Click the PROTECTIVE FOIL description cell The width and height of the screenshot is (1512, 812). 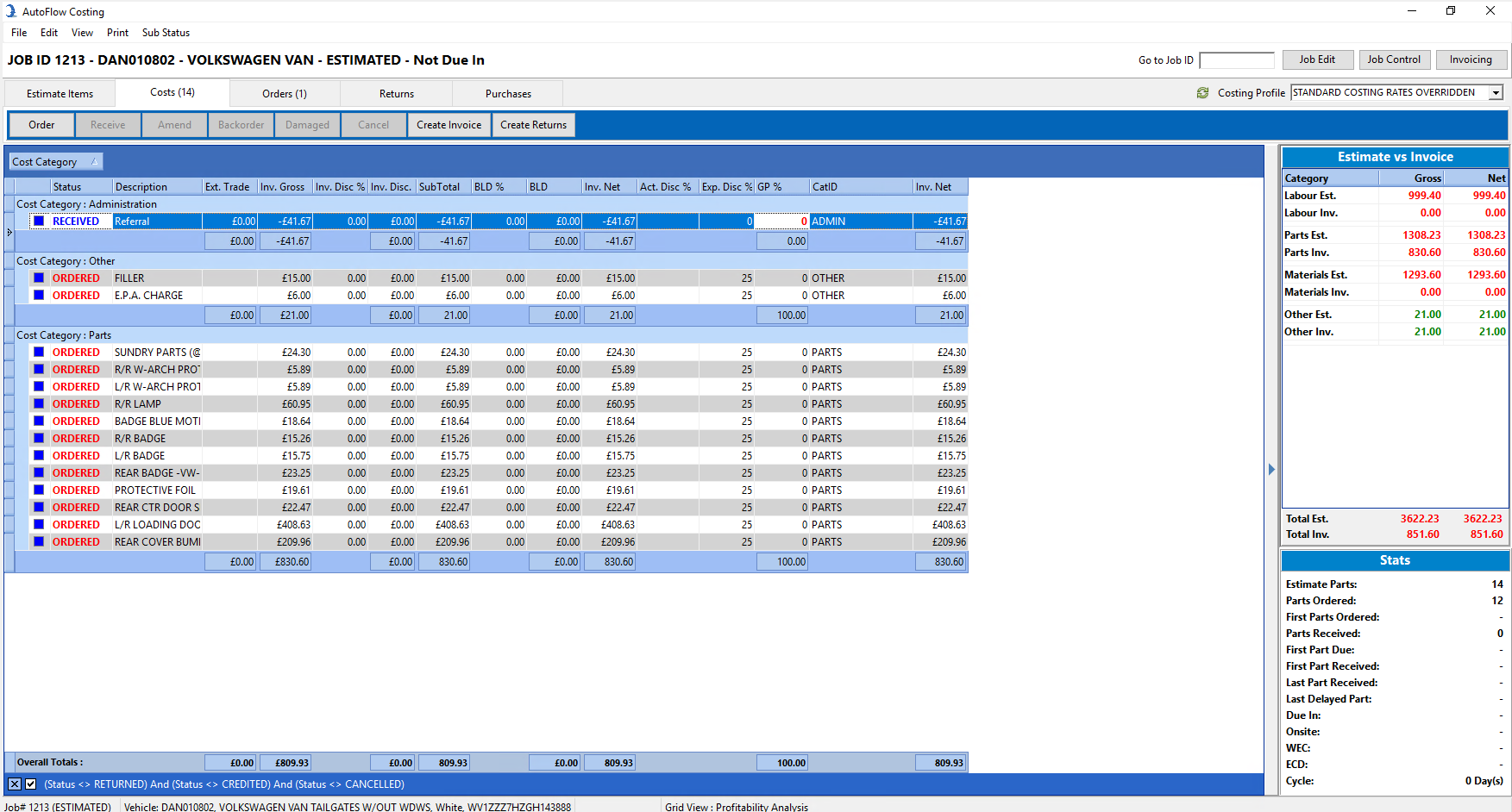pos(157,490)
